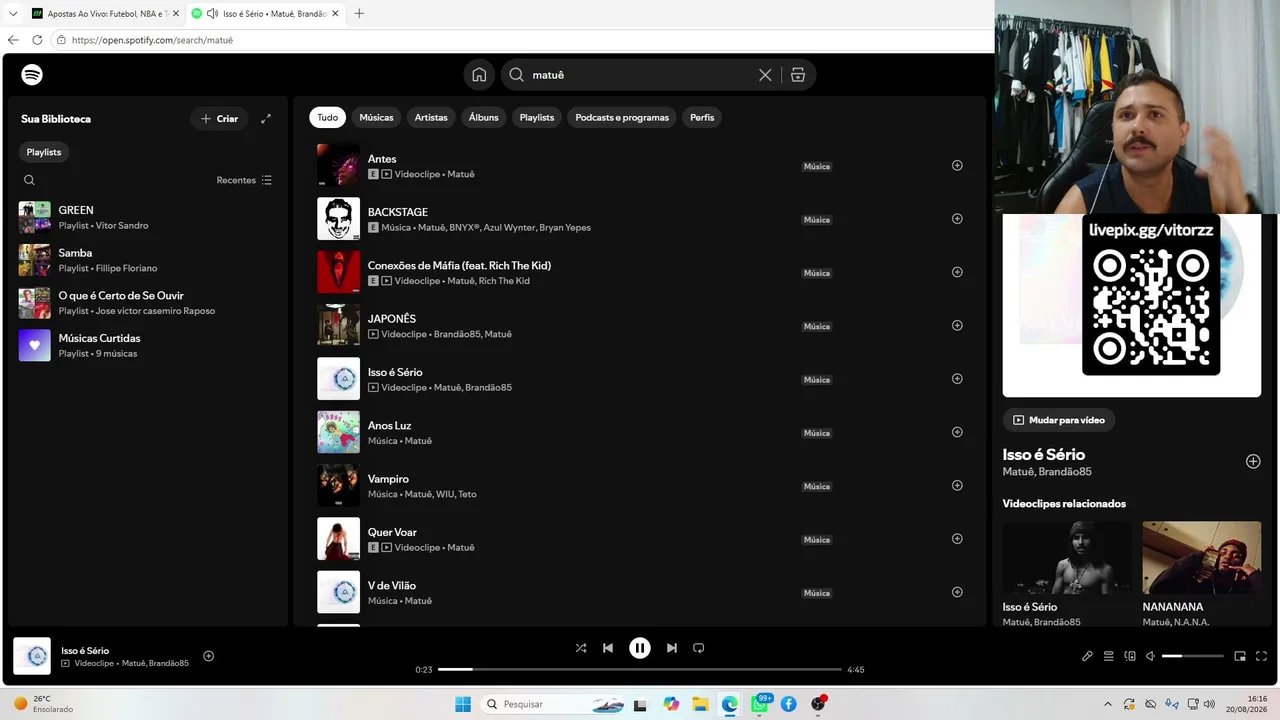Toggle the Playlists chip in the library

point(44,152)
